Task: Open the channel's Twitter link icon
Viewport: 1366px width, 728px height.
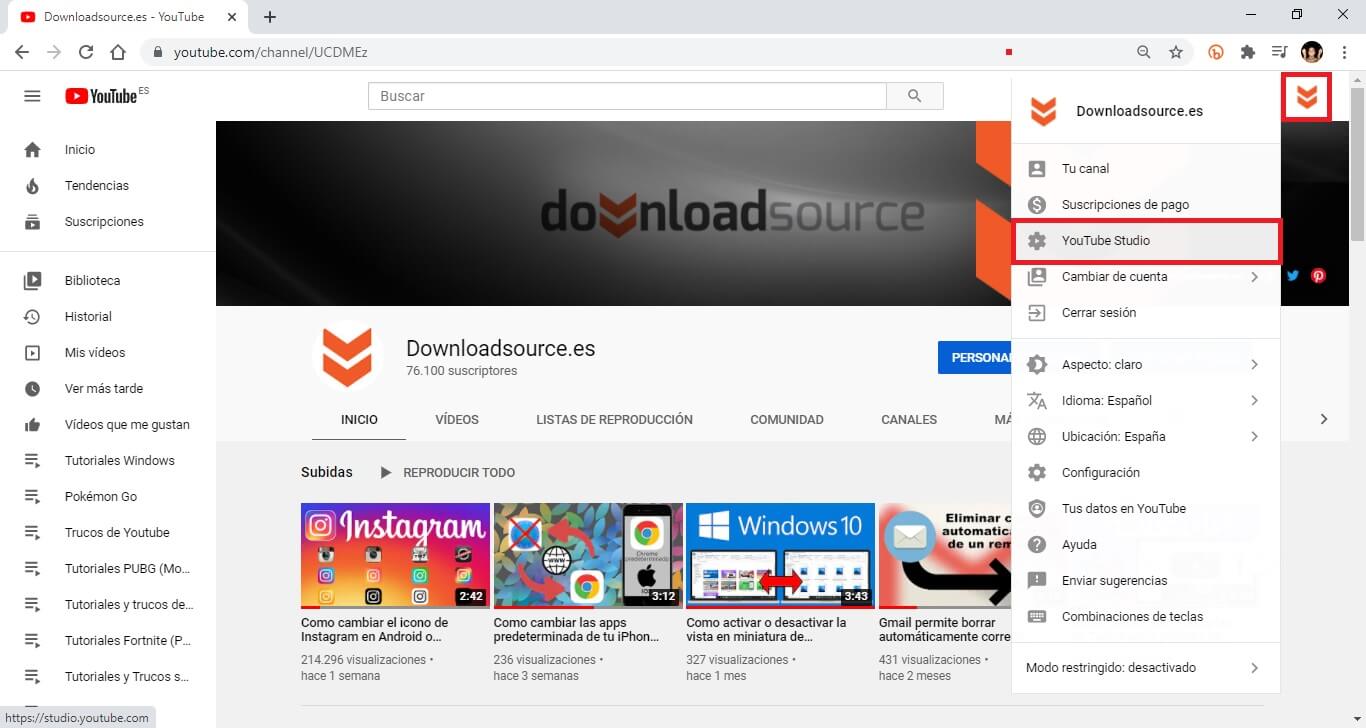Action: click(1293, 276)
